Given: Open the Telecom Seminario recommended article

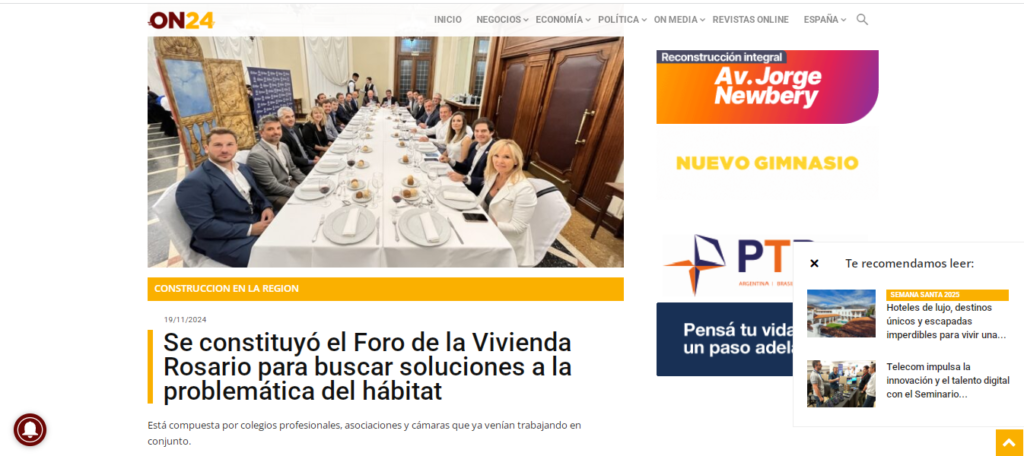Looking at the screenshot, I should click(x=948, y=380).
